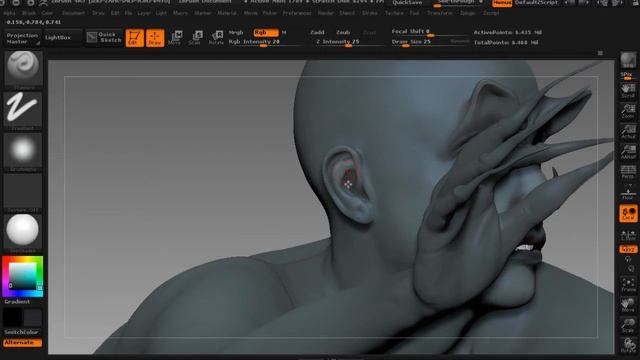
Task: Open the Layer menu
Action: click(144, 13)
